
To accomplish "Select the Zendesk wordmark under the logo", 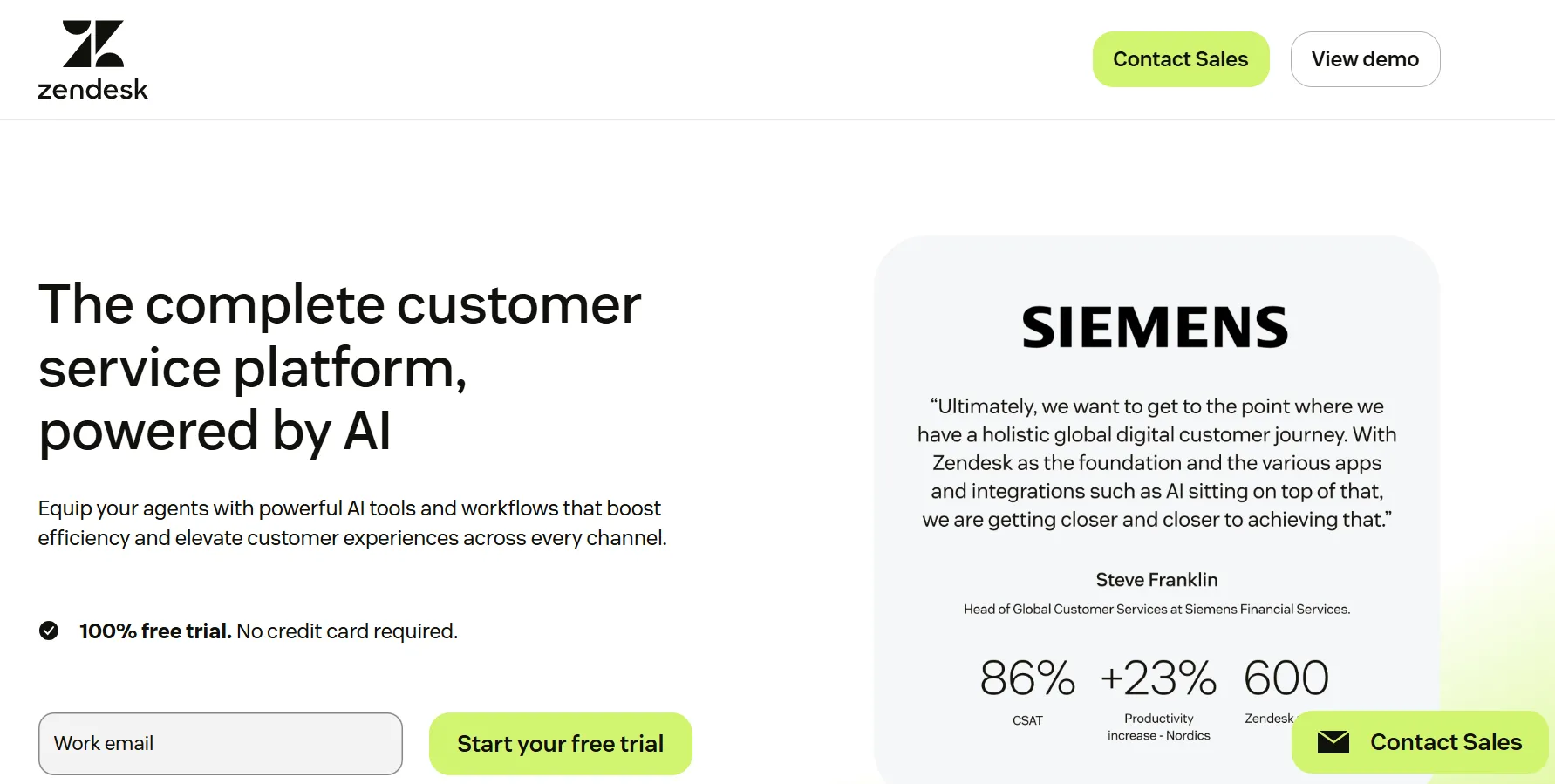I will click(x=92, y=88).
